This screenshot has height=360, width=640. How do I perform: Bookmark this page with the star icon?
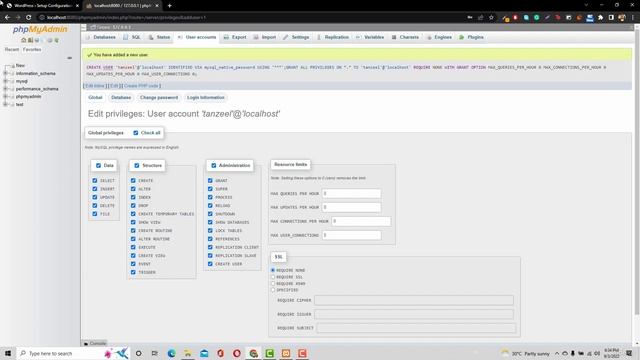pyautogui.click(x=491, y=18)
